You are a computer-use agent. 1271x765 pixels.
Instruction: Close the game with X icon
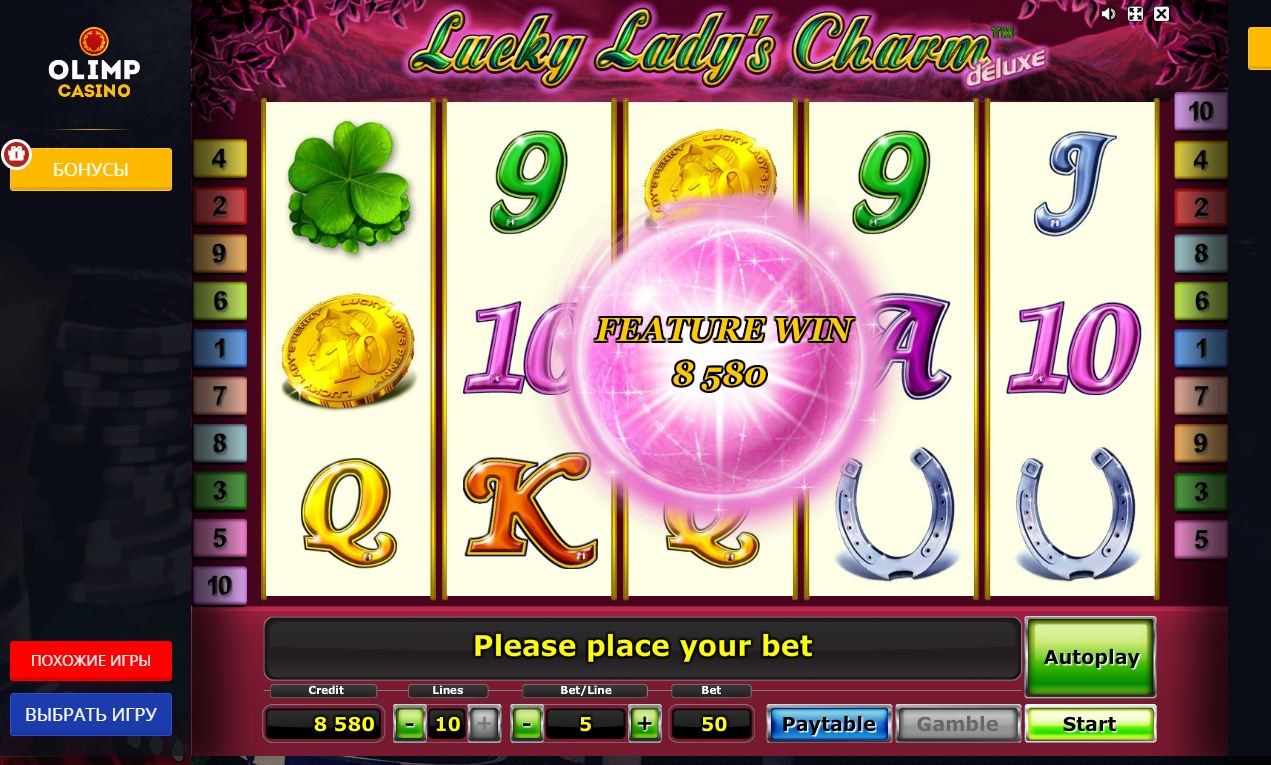tap(1161, 14)
